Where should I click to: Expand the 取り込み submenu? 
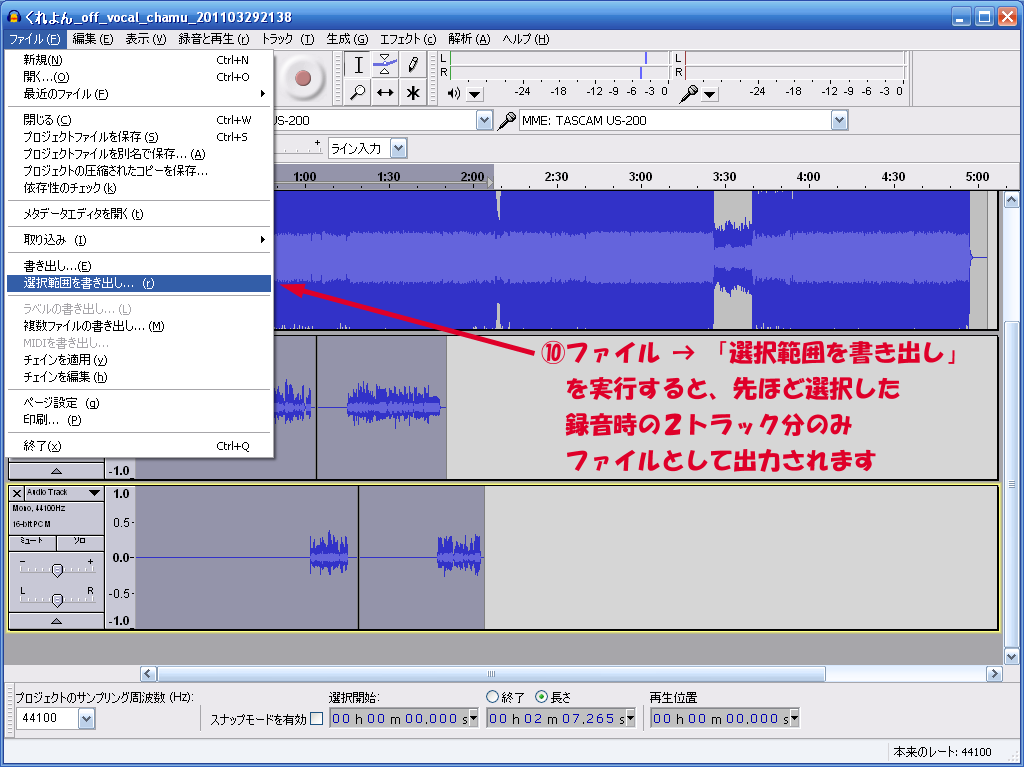coord(138,240)
